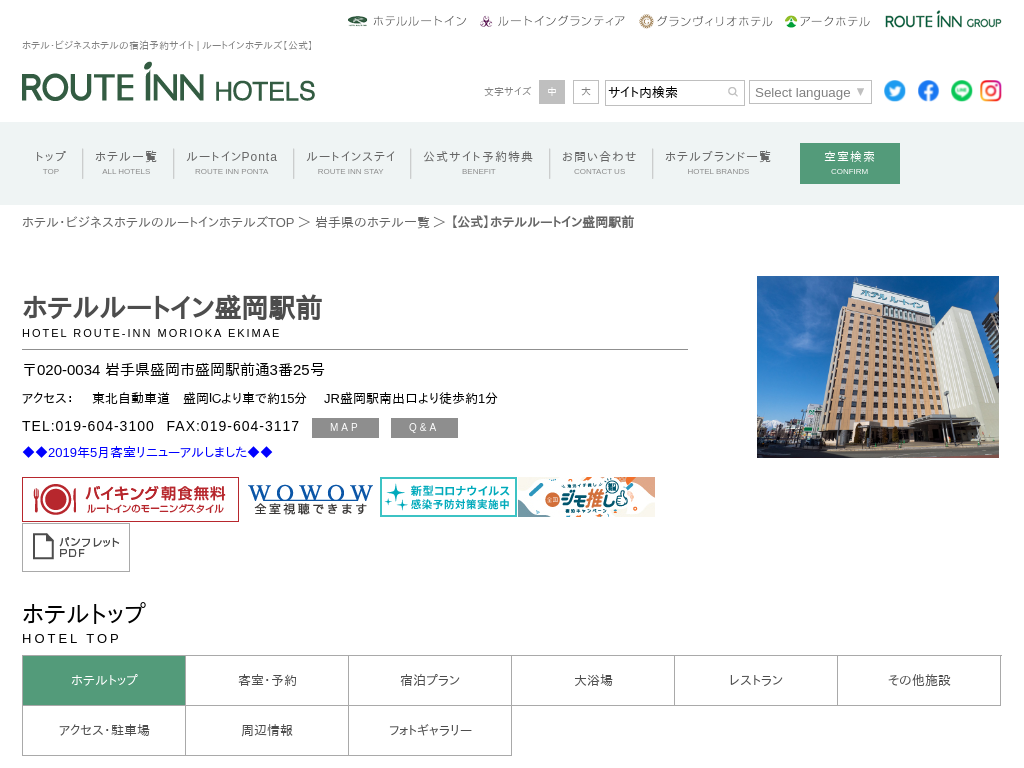Image resolution: width=1024 pixels, height=768 pixels.
Task: Open the ホテルルートイン brand link
Action: click(x=408, y=22)
